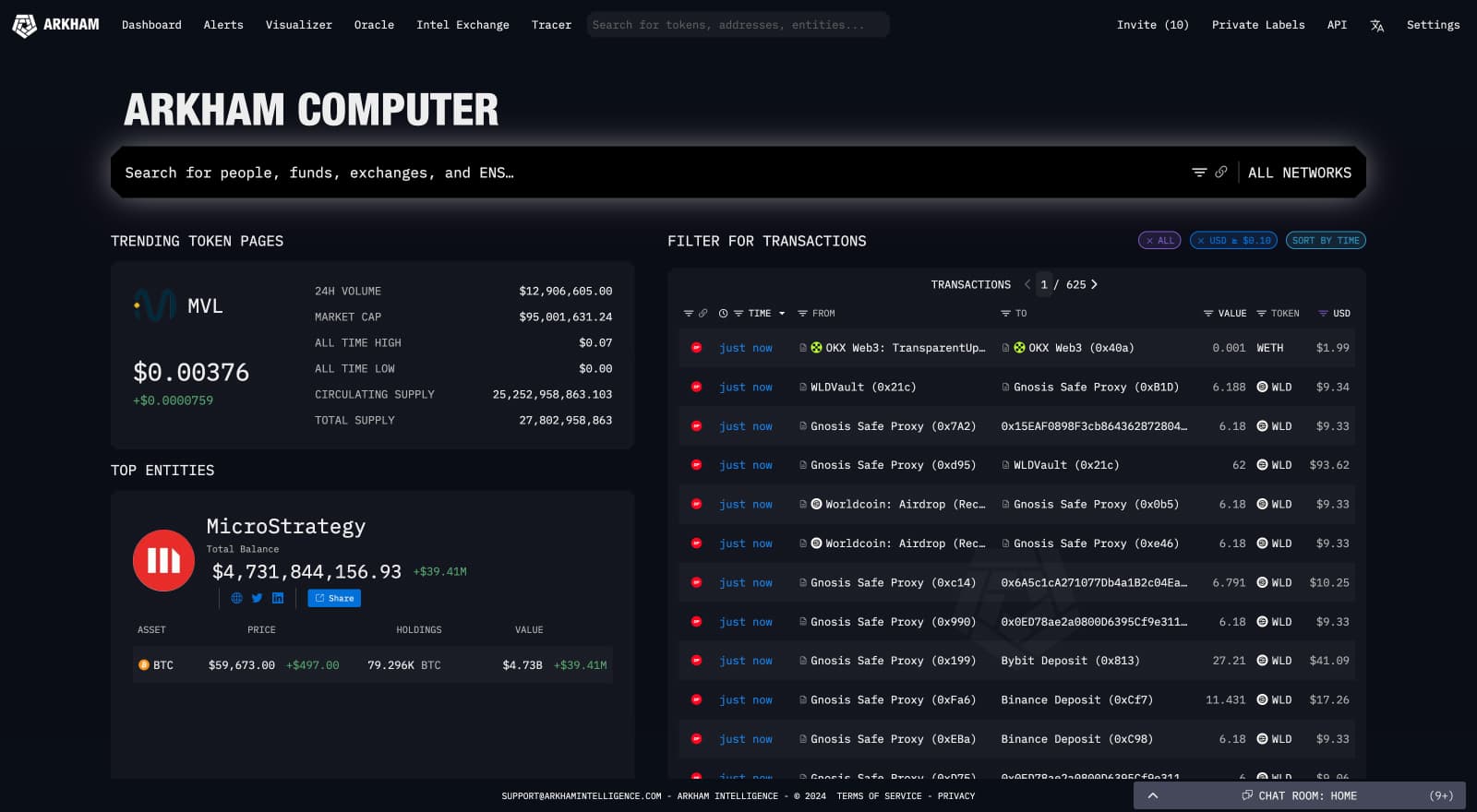Screen dimensions: 1477x812
Task: Open the ALL NETWORKS selector
Action: [x=1300, y=173]
